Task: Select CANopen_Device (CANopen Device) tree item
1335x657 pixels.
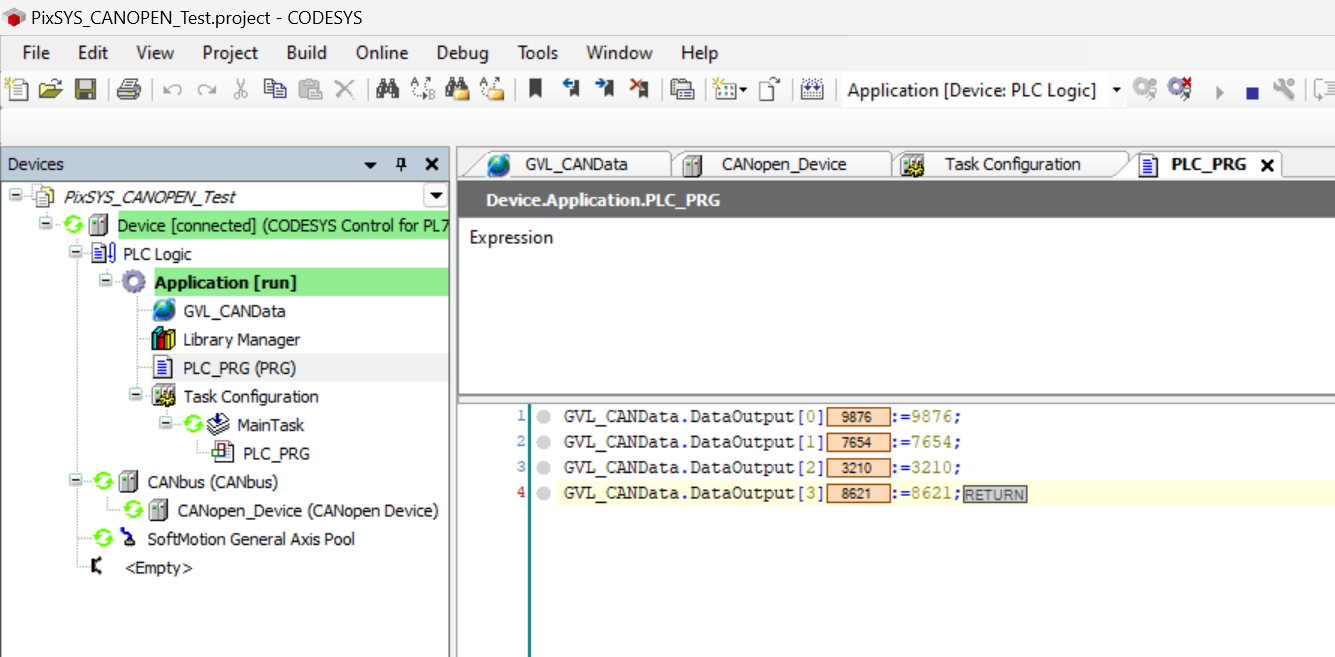Action: coord(308,510)
